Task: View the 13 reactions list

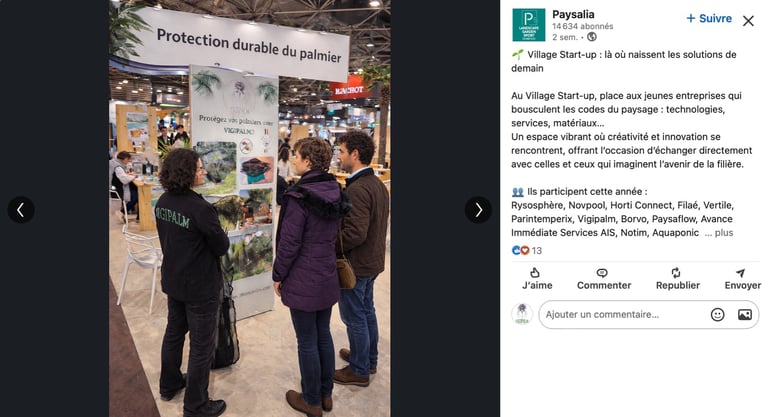Action: click(537, 250)
